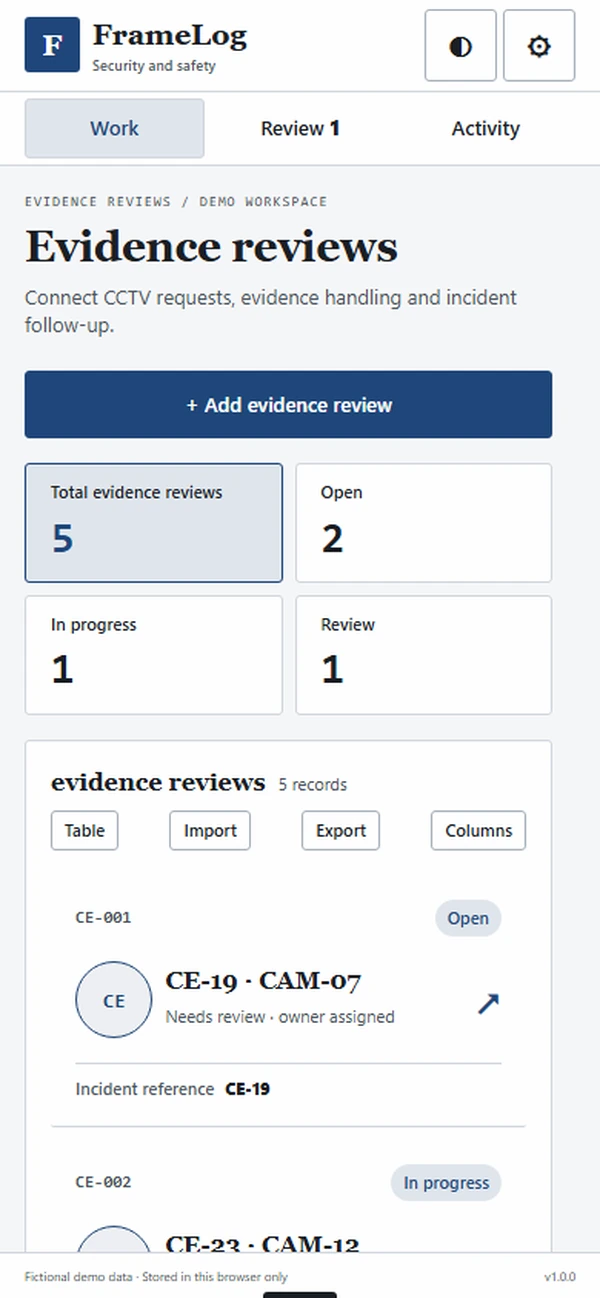Filter by the In progress stat card
The height and width of the screenshot is (1298, 600).
click(x=154, y=655)
